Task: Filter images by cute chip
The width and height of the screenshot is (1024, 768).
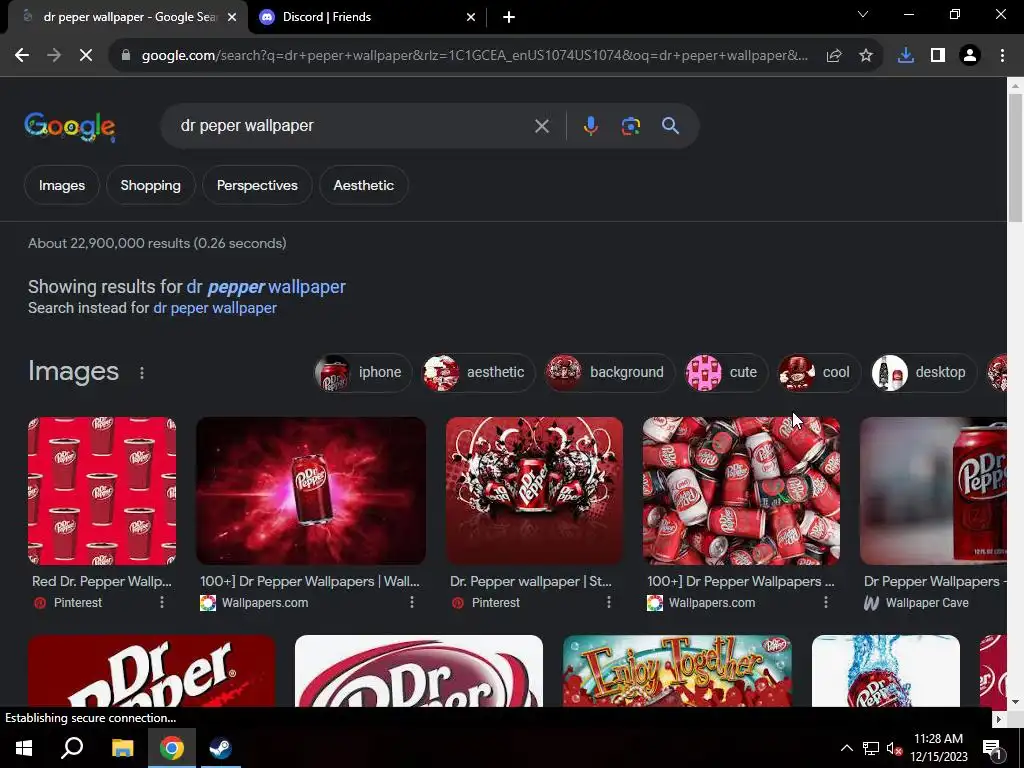Action: click(726, 372)
